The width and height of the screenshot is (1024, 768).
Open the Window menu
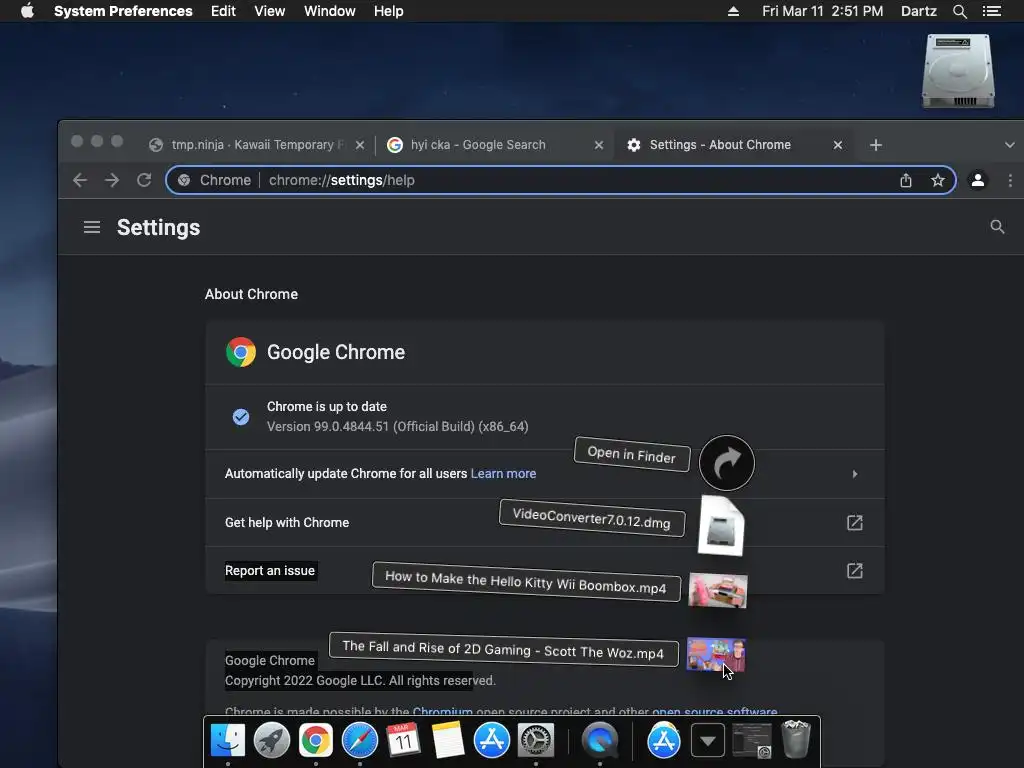[x=330, y=11]
